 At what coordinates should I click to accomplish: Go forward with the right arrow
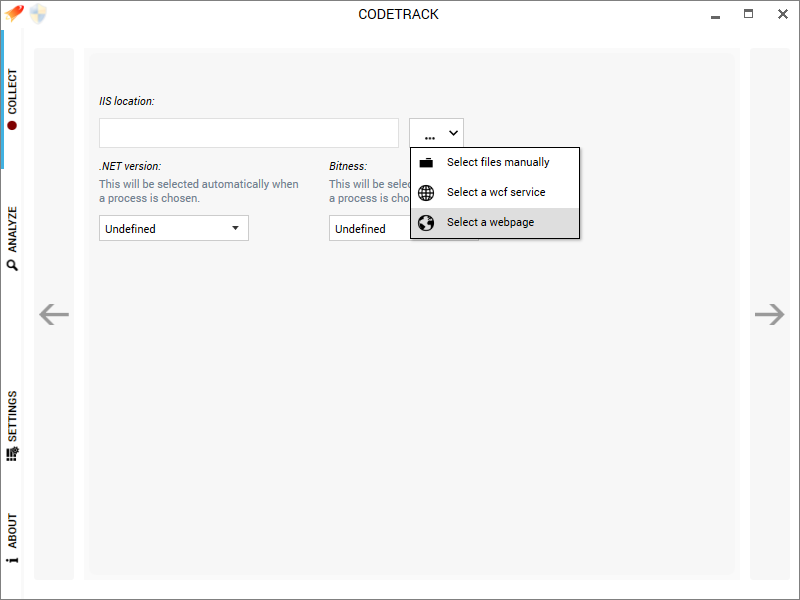[769, 314]
